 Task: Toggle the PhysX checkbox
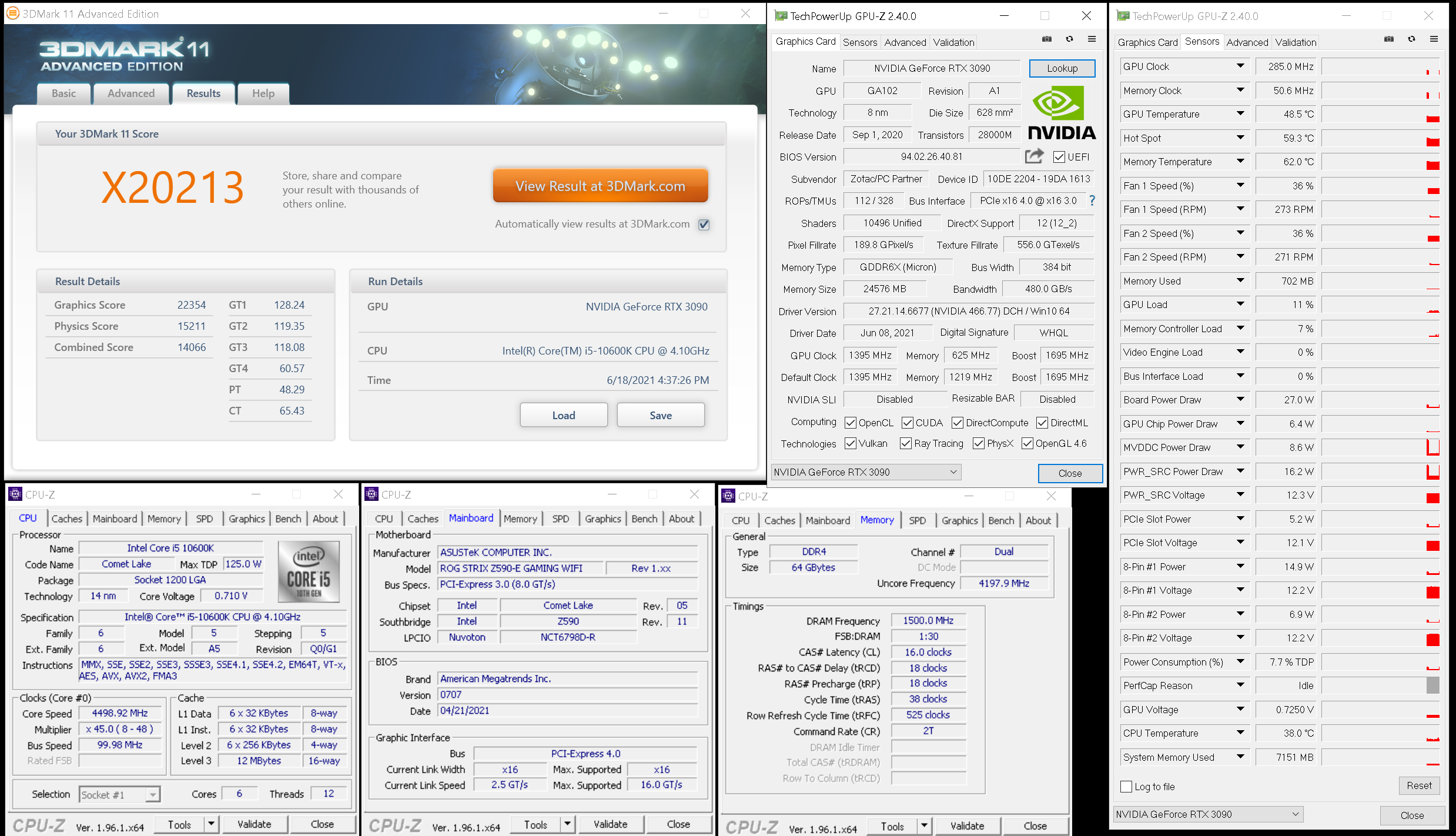click(979, 443)
